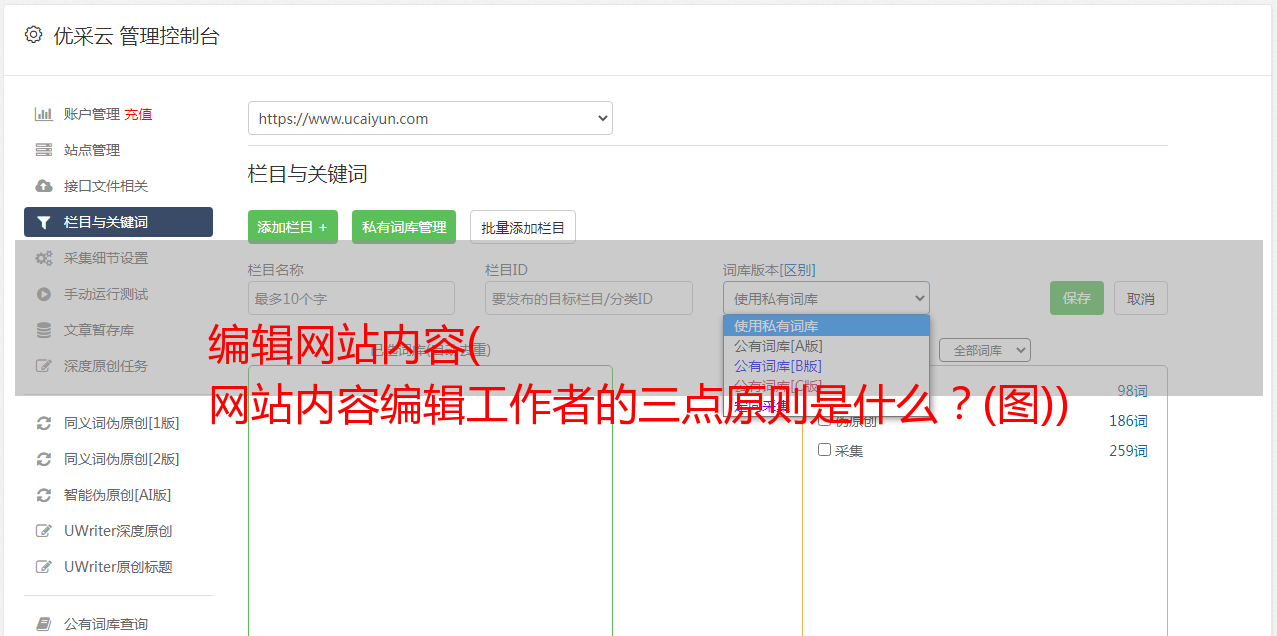1277x636 pixels.
Task: Click the cloud upload icon for 接口文件相关
Action: pos(43,186)
